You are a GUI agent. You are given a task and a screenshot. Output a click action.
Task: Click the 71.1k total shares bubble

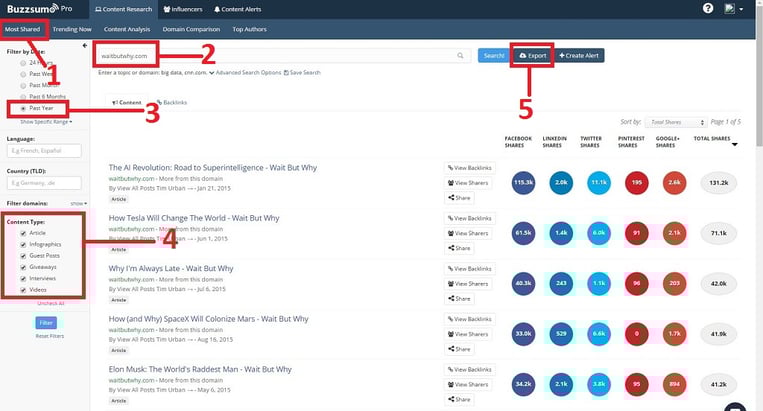pos(719,233)
